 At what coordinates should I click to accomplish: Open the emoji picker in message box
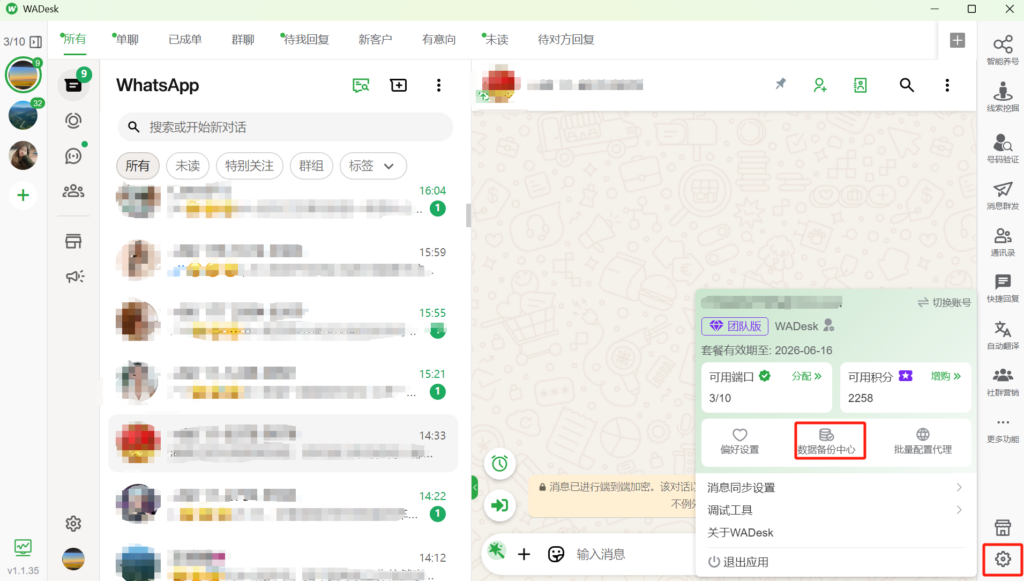point(556,554)
